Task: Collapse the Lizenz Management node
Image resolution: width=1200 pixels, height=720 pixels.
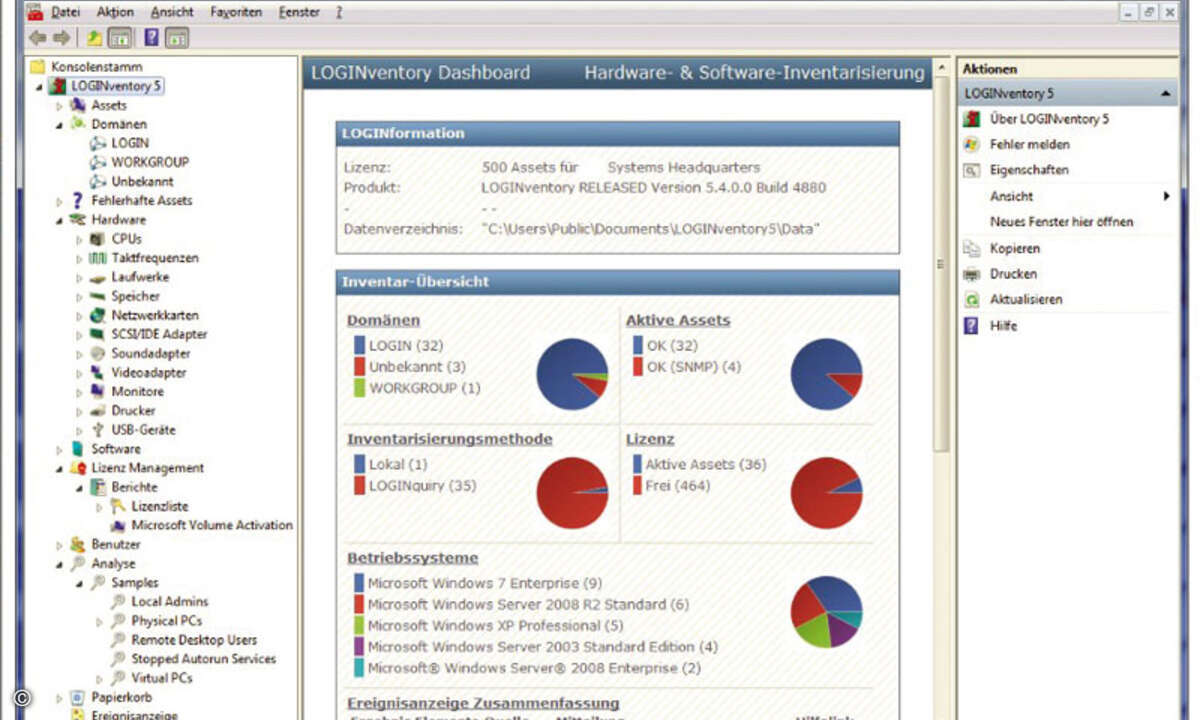Action: (x=59, y=468)
